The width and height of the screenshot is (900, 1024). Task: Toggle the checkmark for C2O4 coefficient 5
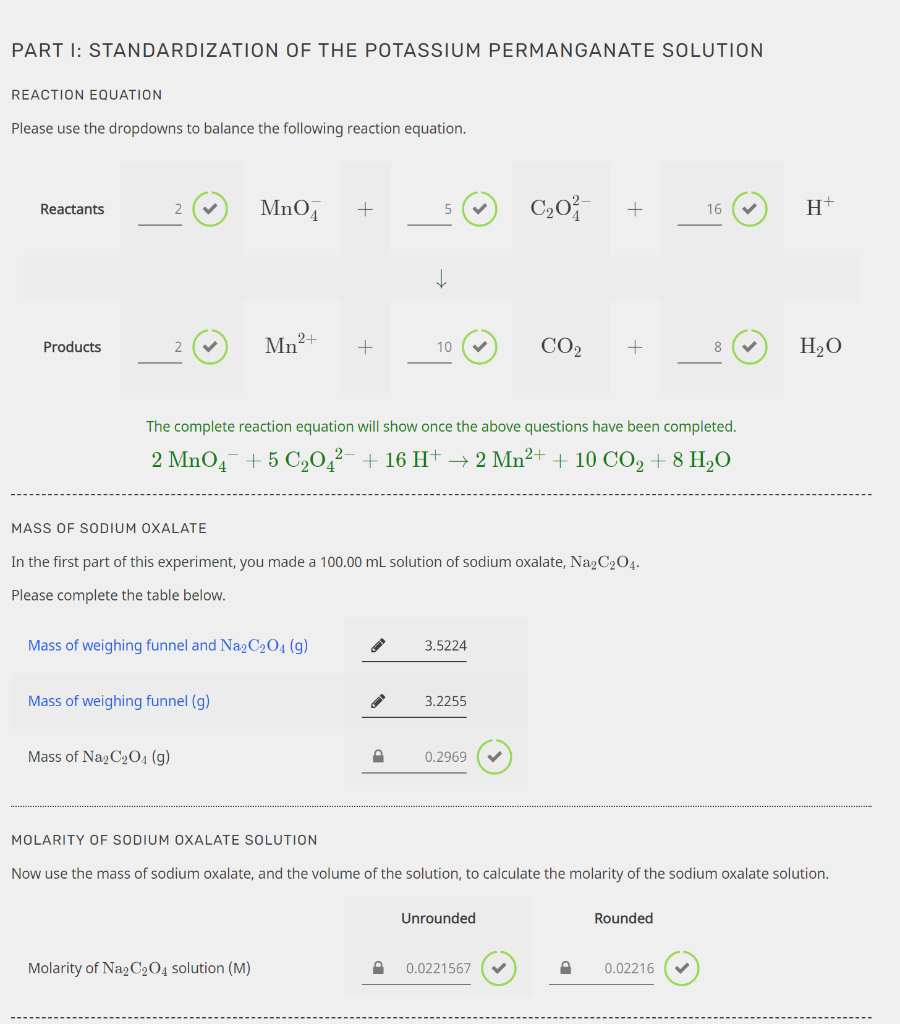480,209
